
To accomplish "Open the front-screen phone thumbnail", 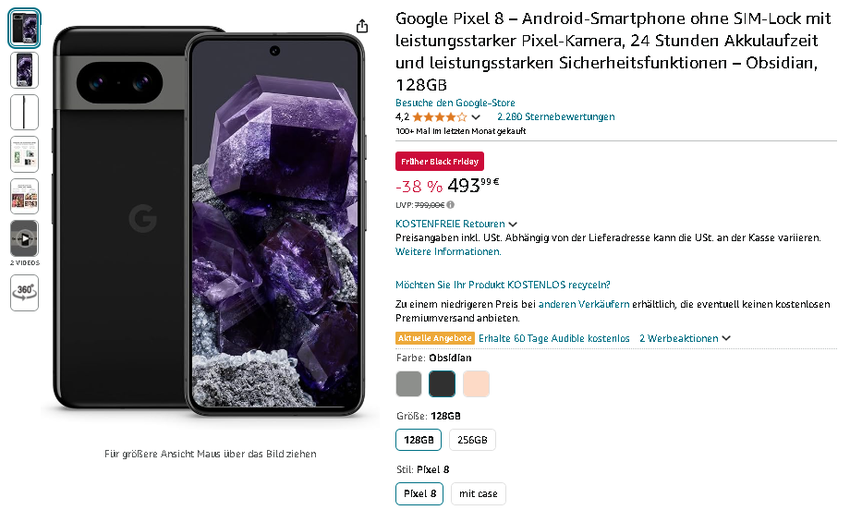I will pyautogui.click(x=24, y=70).
